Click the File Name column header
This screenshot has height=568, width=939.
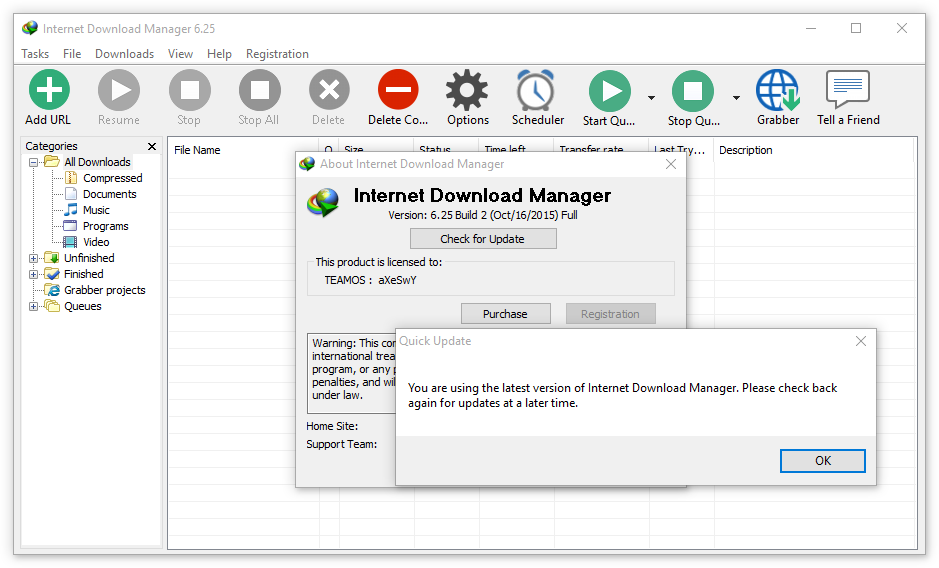point(243,150)
